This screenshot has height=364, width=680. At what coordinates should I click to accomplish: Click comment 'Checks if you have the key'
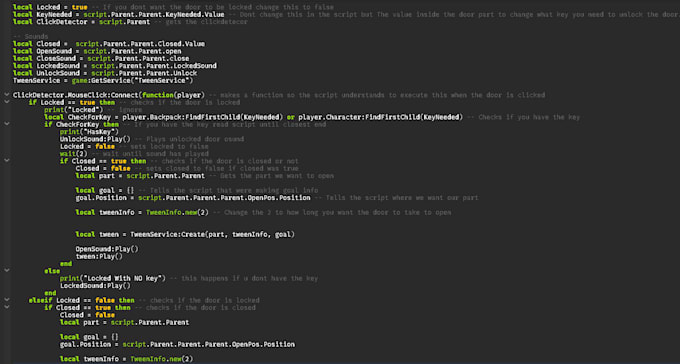coord(523,117)
